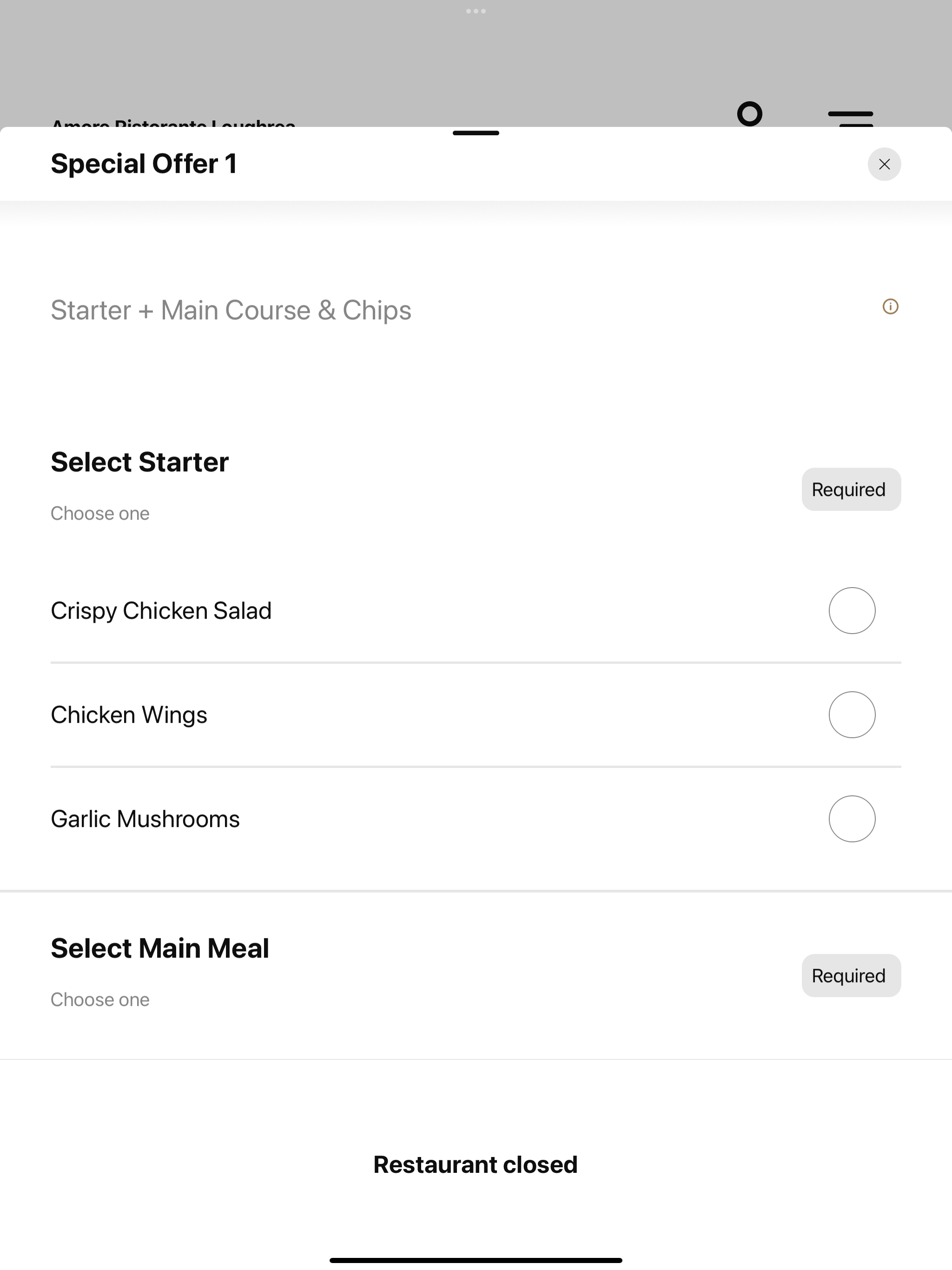Tap the Garlic Mushrooms option label

coord(145,819)
